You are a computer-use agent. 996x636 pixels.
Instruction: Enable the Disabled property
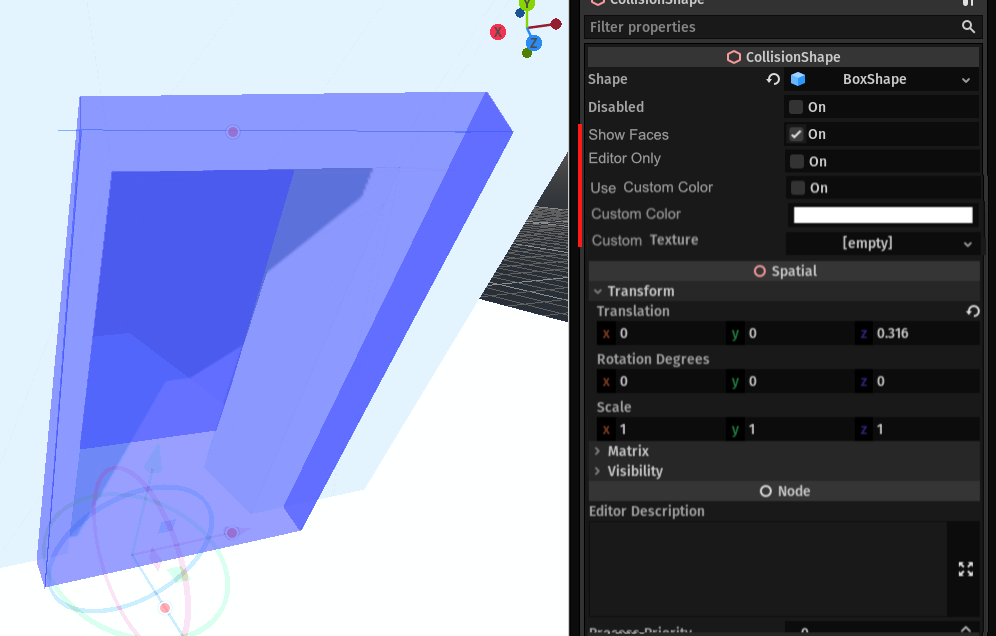(795, 107)
